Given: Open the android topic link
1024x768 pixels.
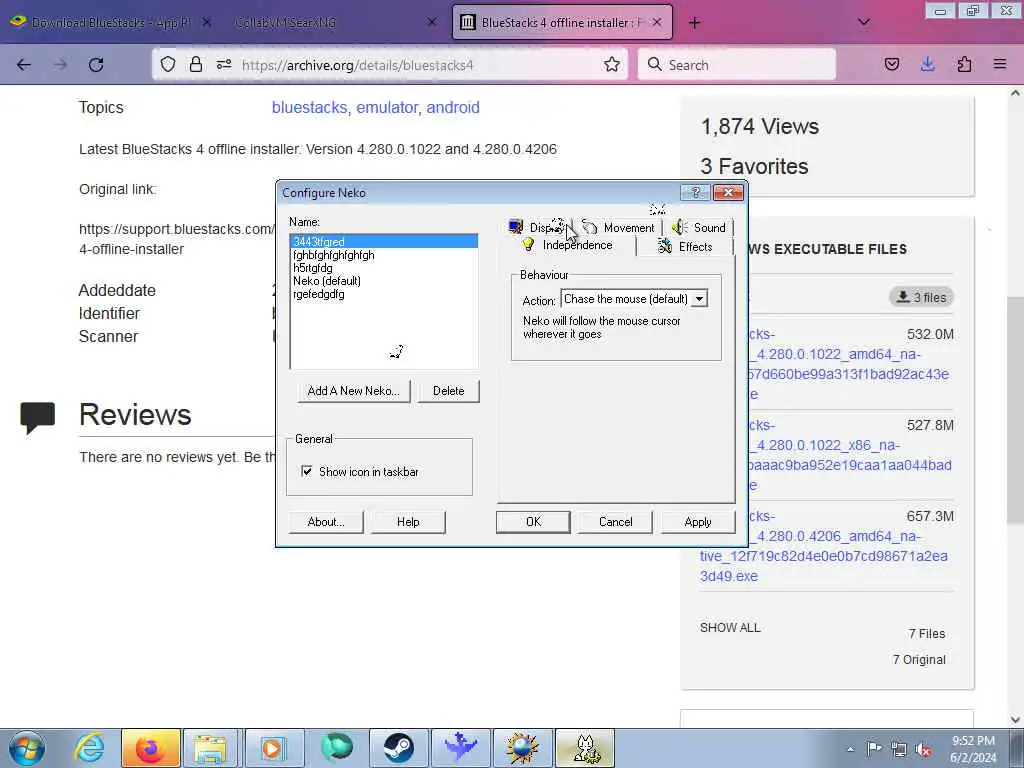Looking at the screenshot, I should click(453, 107).
